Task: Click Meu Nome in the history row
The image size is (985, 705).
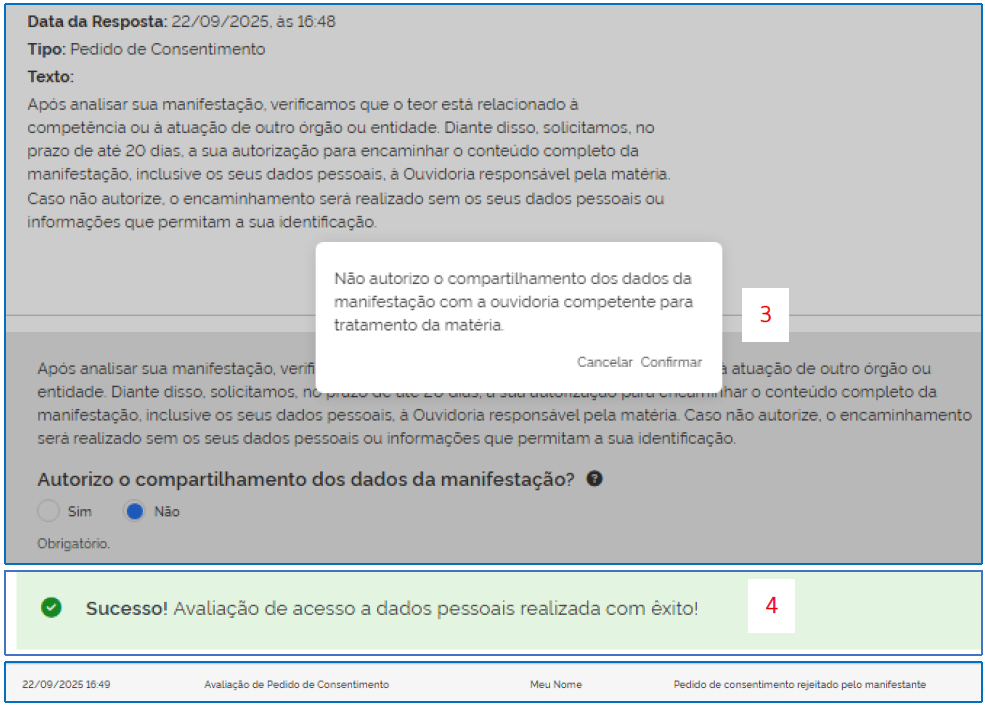Action: coord(555,685)
